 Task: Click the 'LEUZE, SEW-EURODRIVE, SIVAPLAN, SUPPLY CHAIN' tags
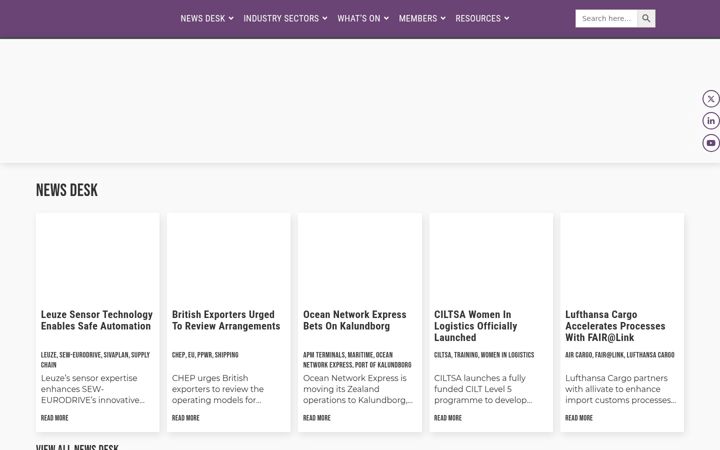tap(96, 360)
